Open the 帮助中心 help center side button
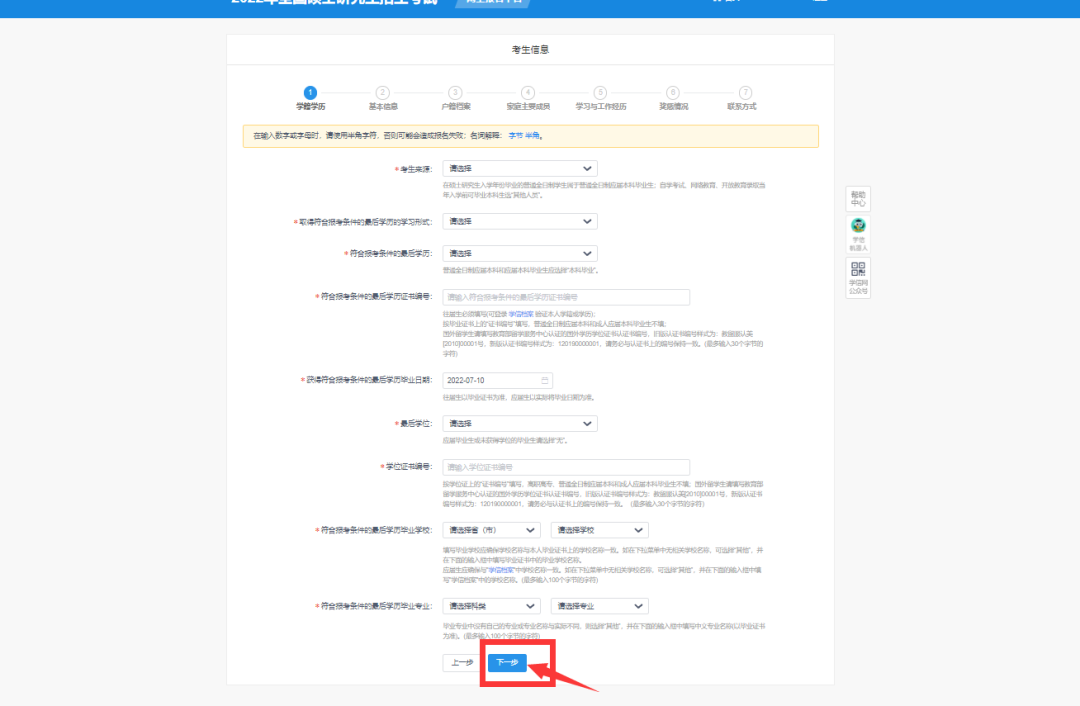1080x706 pixels. (858, 199)
